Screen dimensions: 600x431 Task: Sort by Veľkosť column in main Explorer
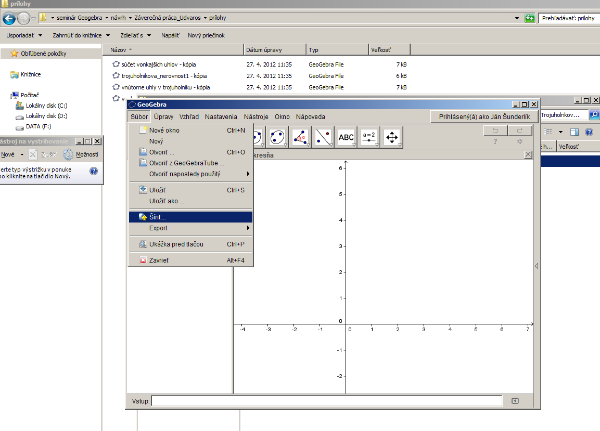(390, 50)
